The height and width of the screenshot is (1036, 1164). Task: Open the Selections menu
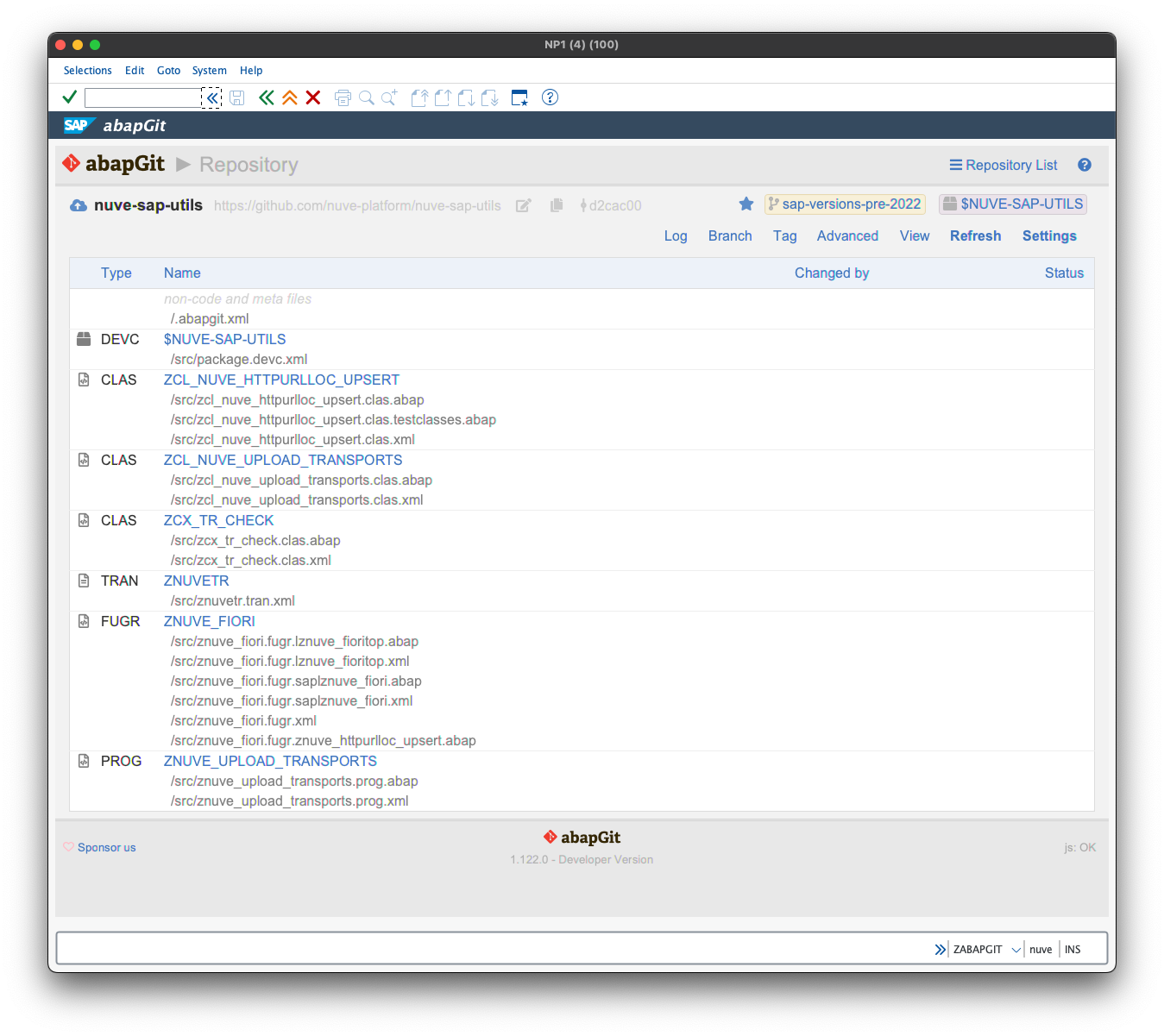point(88,71)
